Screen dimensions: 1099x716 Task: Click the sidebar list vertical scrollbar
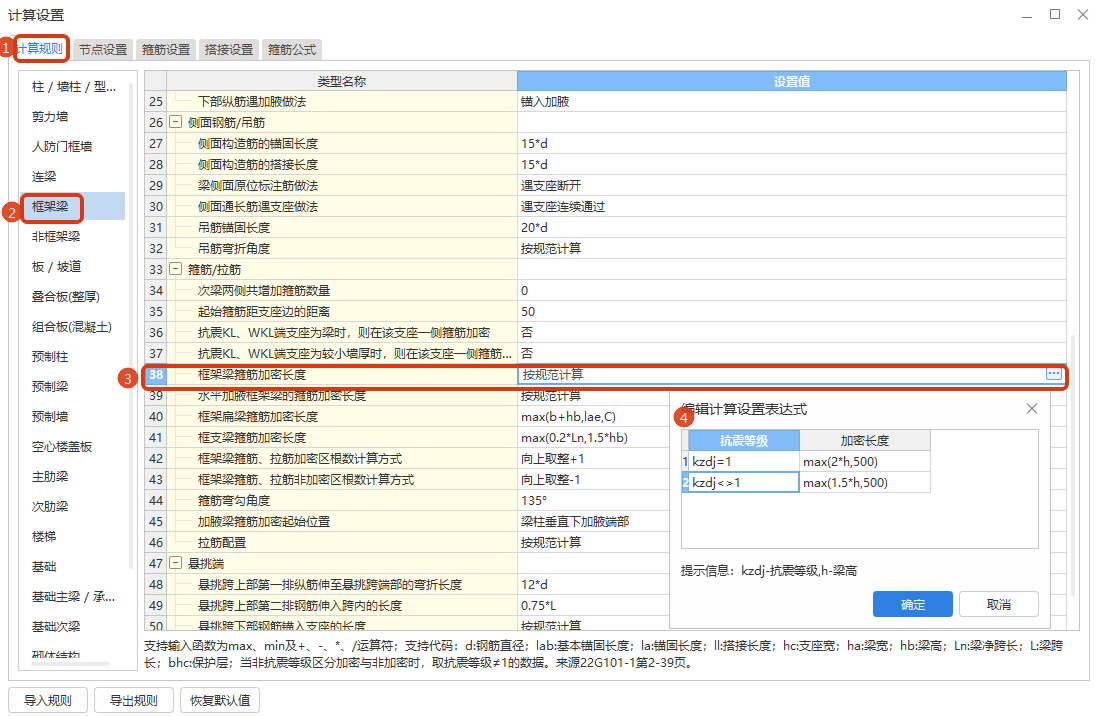pos(131,326)
